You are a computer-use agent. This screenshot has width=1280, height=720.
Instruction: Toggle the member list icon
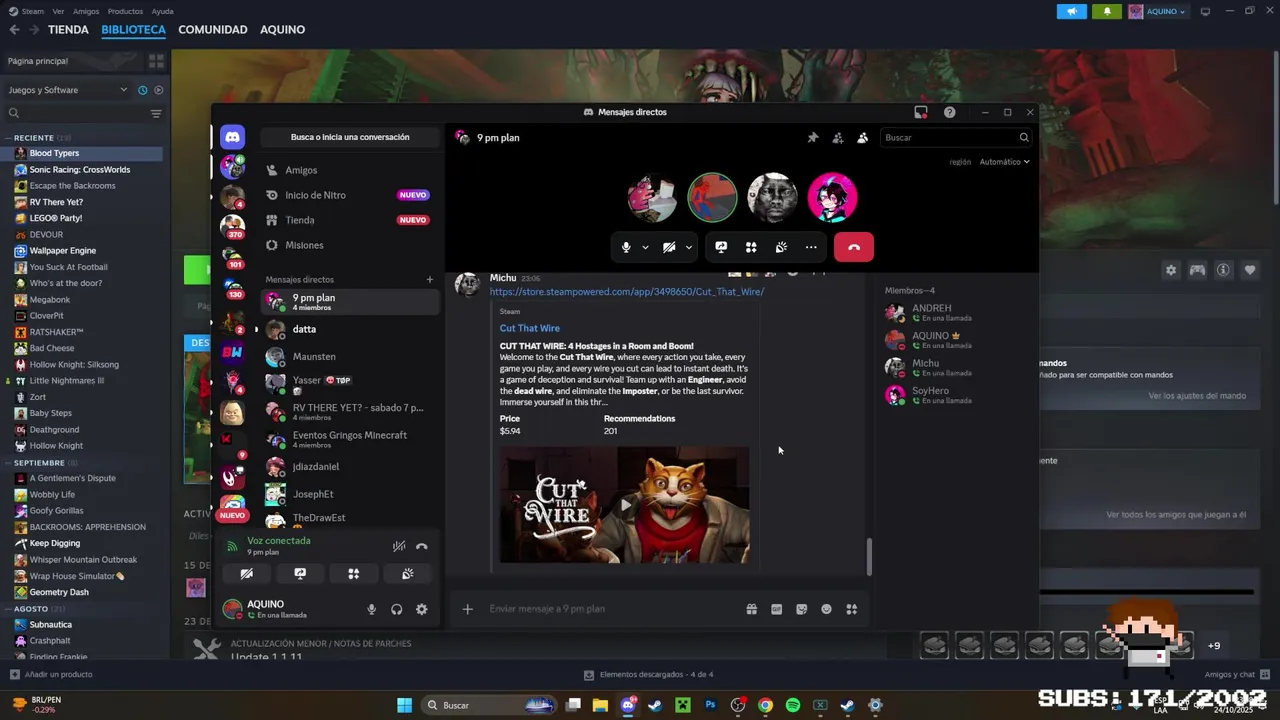click(862, 138)
